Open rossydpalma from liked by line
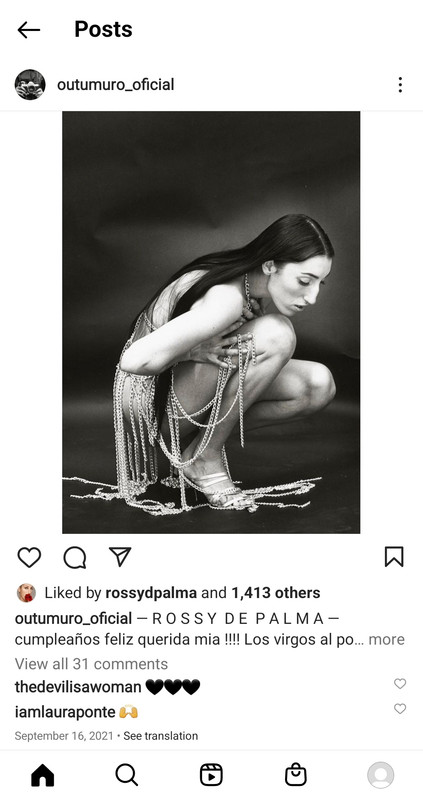Viewport: 423px width, 800px height. pos(151,593)
